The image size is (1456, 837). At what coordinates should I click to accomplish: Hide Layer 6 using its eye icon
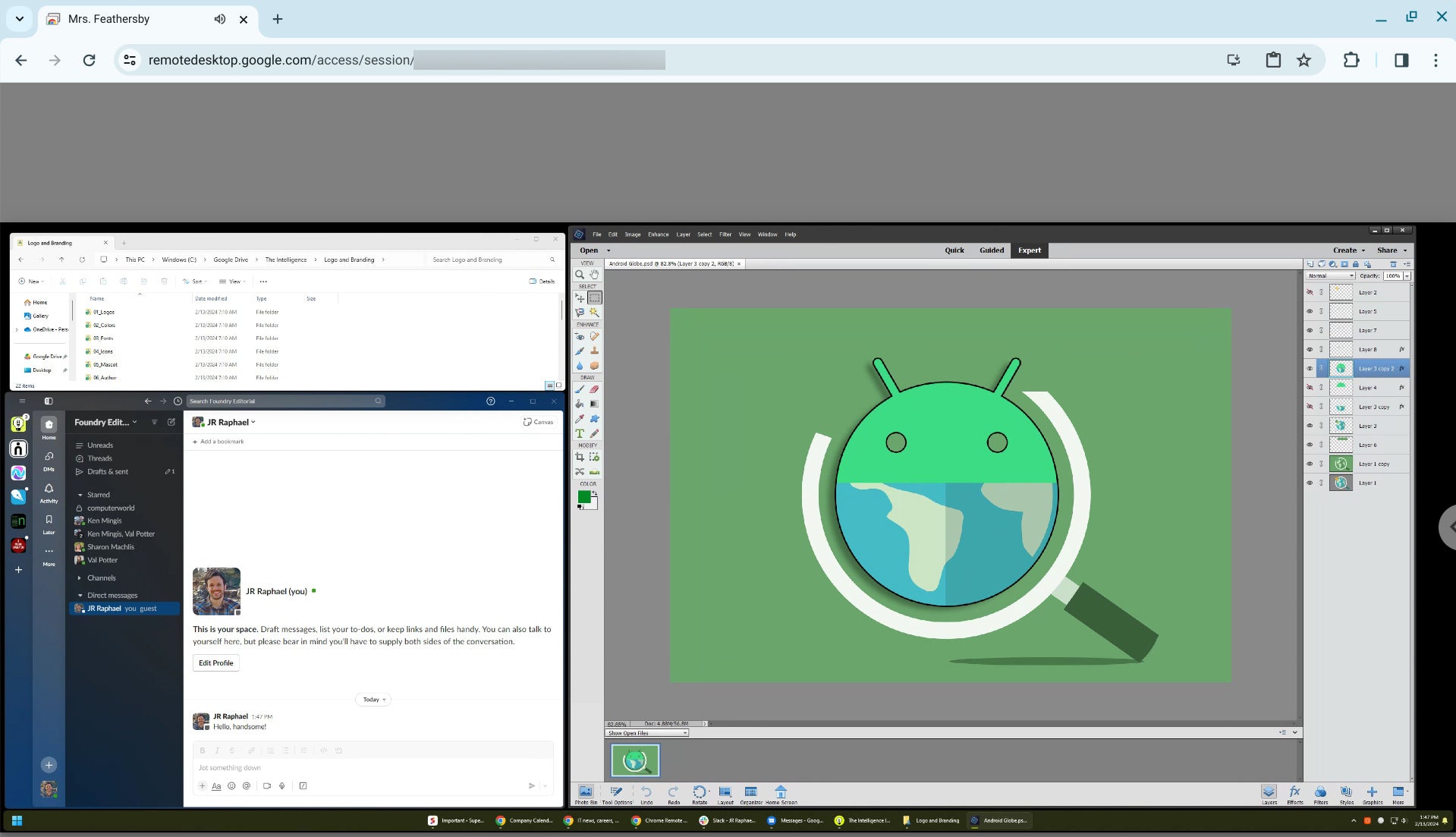(x=1310, y=445)
